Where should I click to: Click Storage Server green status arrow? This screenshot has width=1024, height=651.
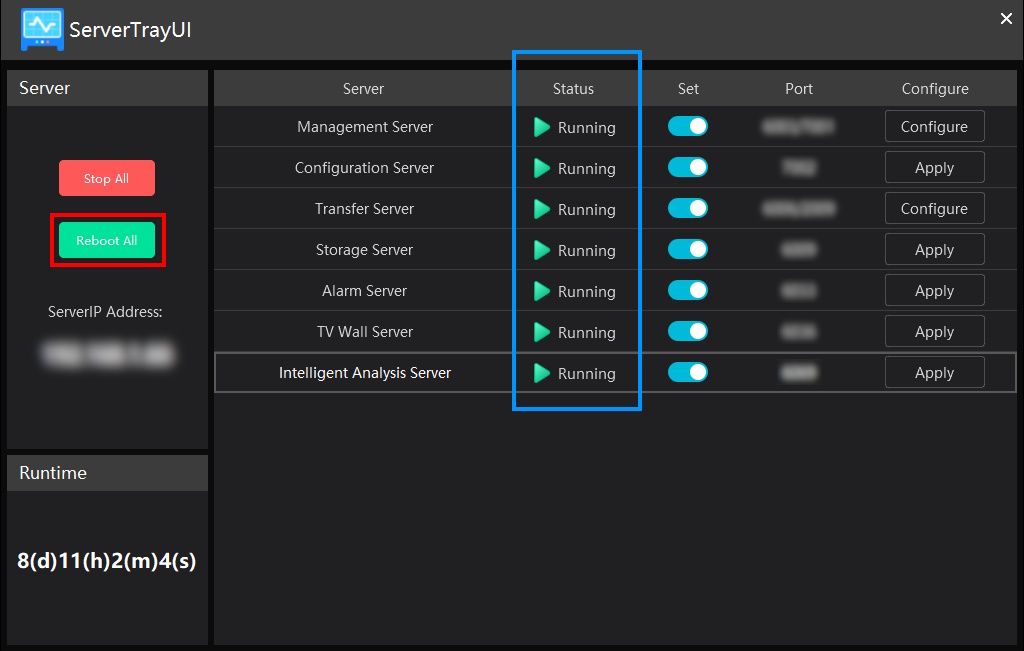pos(542,250)
